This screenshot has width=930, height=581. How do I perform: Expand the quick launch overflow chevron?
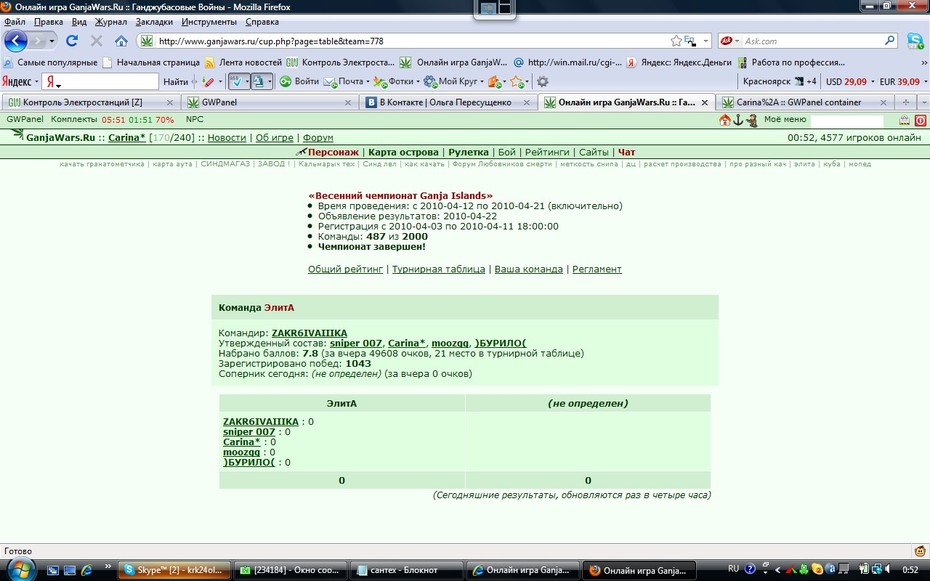pyautogui.click(x=107, y=566)
